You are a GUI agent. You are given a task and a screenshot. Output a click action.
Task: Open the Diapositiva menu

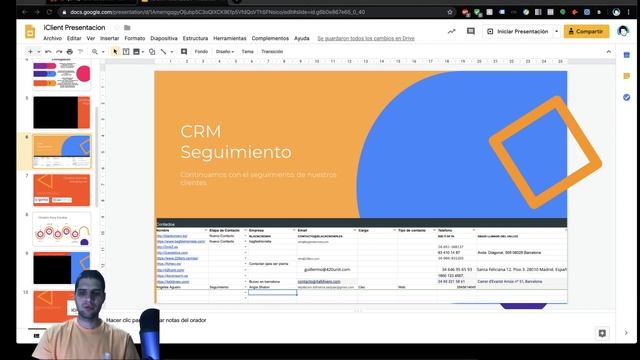point(164,38)
